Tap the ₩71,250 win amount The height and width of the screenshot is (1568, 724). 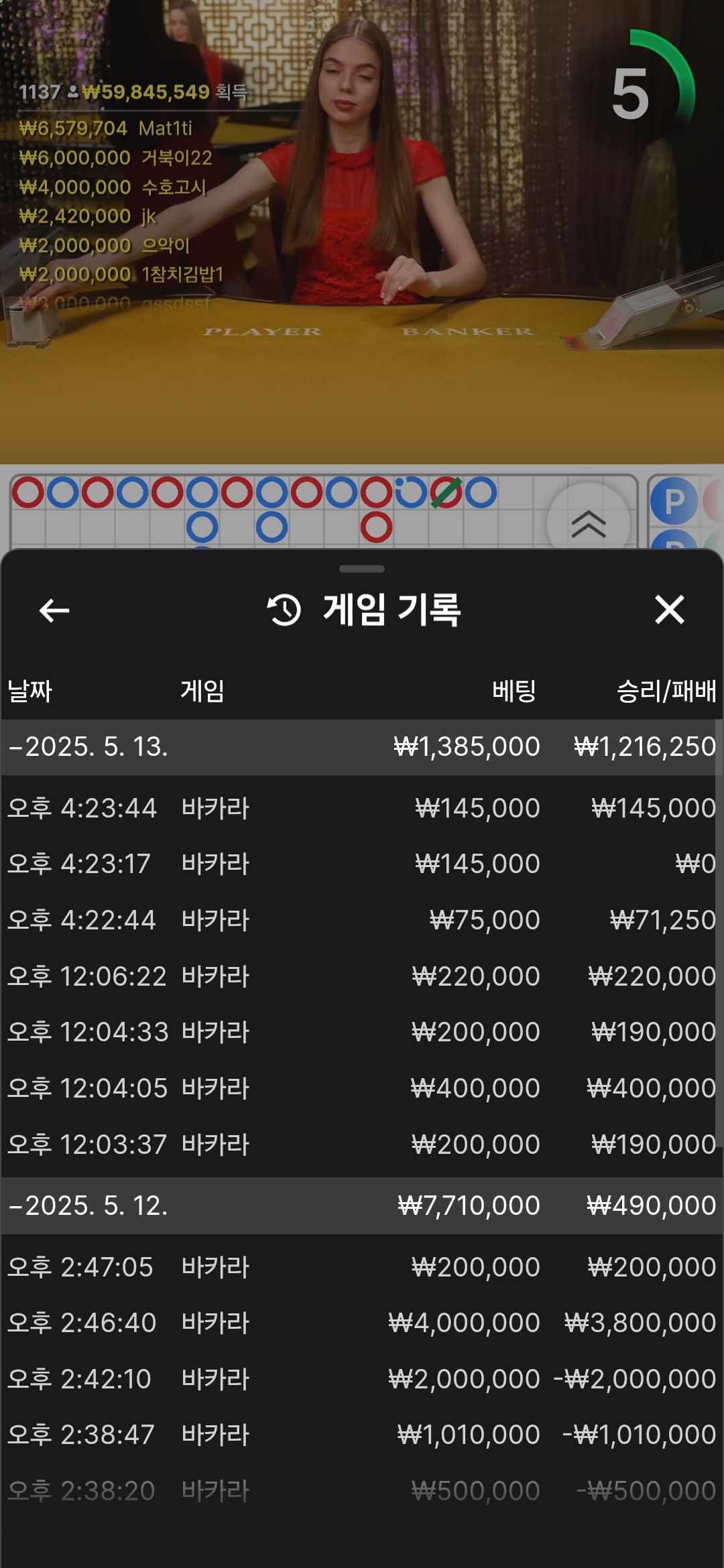[x=663, y=920]
